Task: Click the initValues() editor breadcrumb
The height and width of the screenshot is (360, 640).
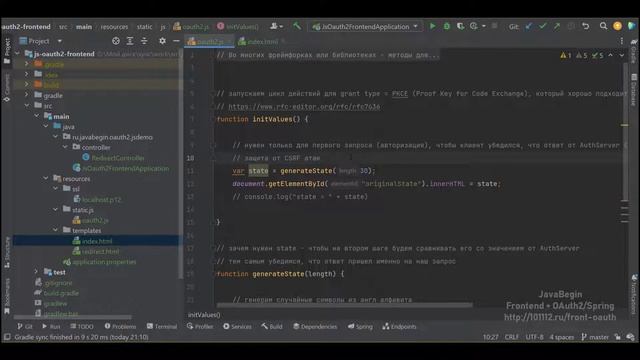Action: 204,315
